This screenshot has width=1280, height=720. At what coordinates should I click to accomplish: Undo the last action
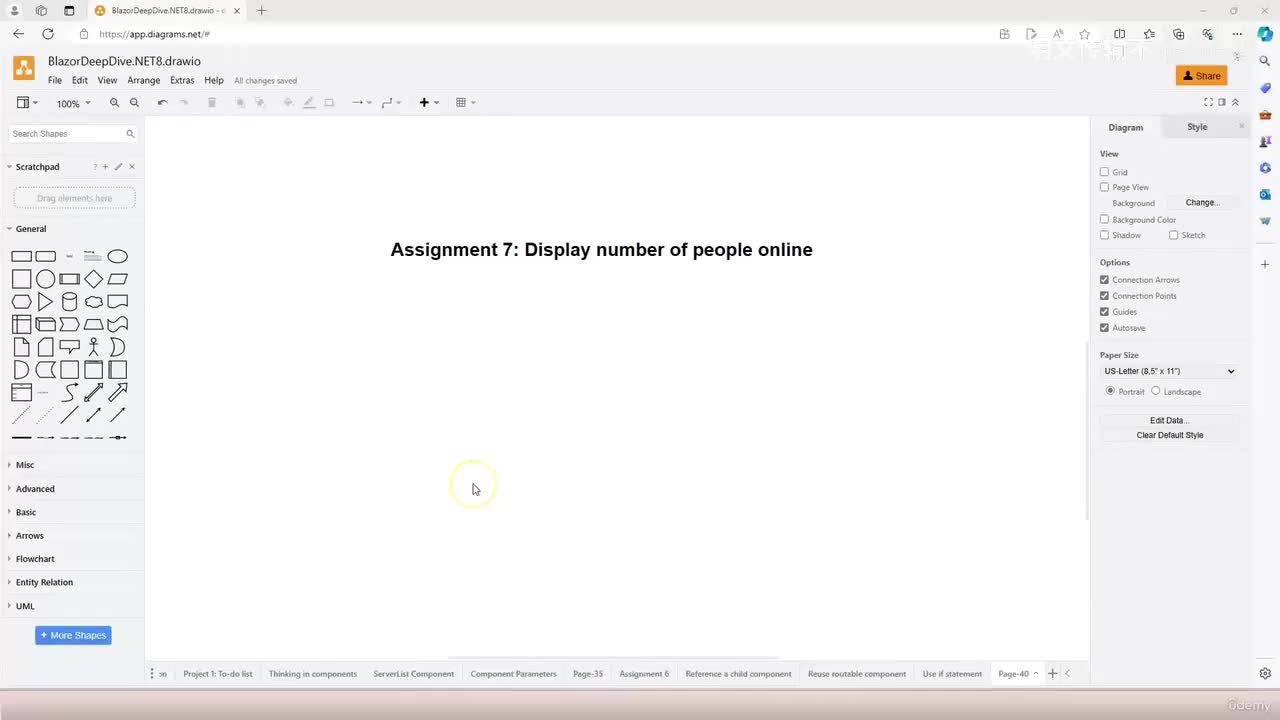[x=162, y=103]
